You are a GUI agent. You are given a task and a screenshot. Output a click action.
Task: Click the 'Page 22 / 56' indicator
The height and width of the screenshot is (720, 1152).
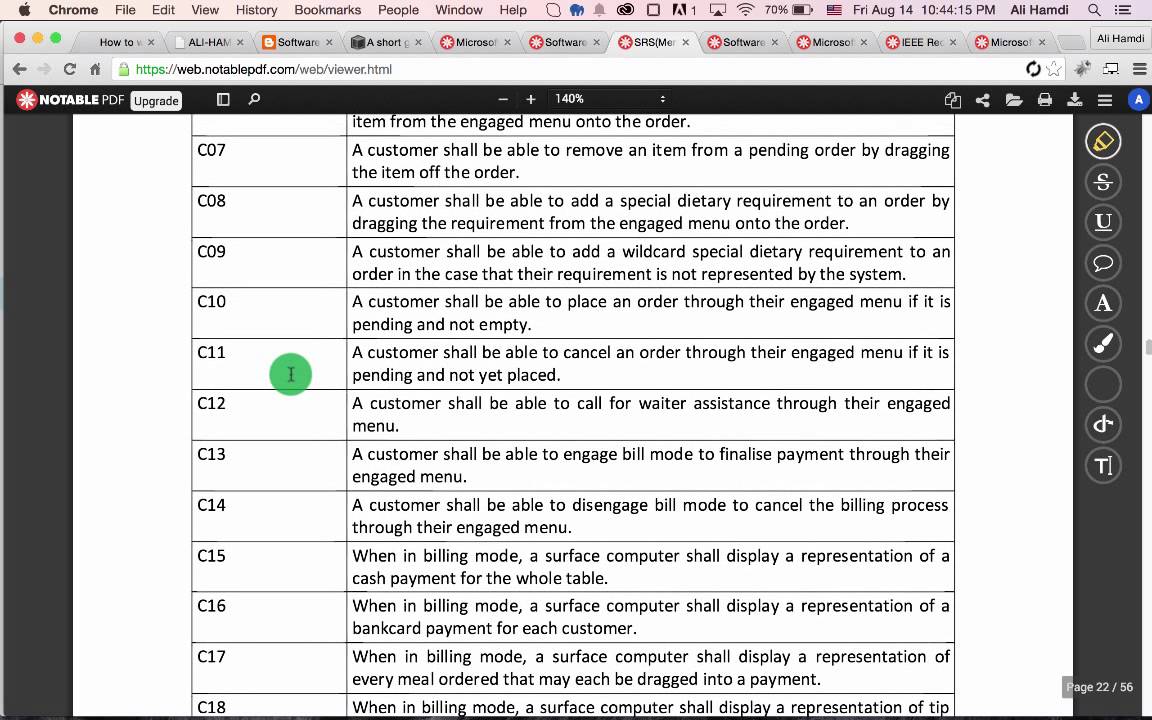click(x=1100, y=687)
